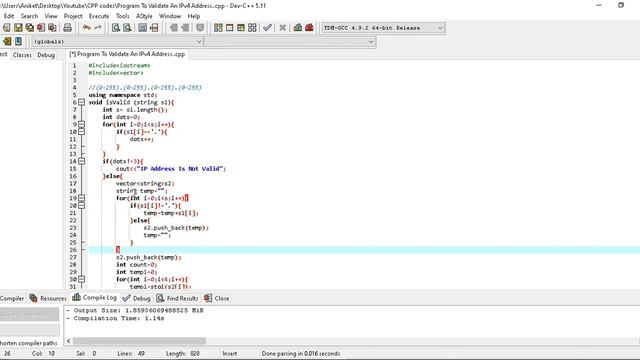The image size is (640, 360).
Task: Switch to the Classes sidebar tab
Action: click(x=22, y=55)
